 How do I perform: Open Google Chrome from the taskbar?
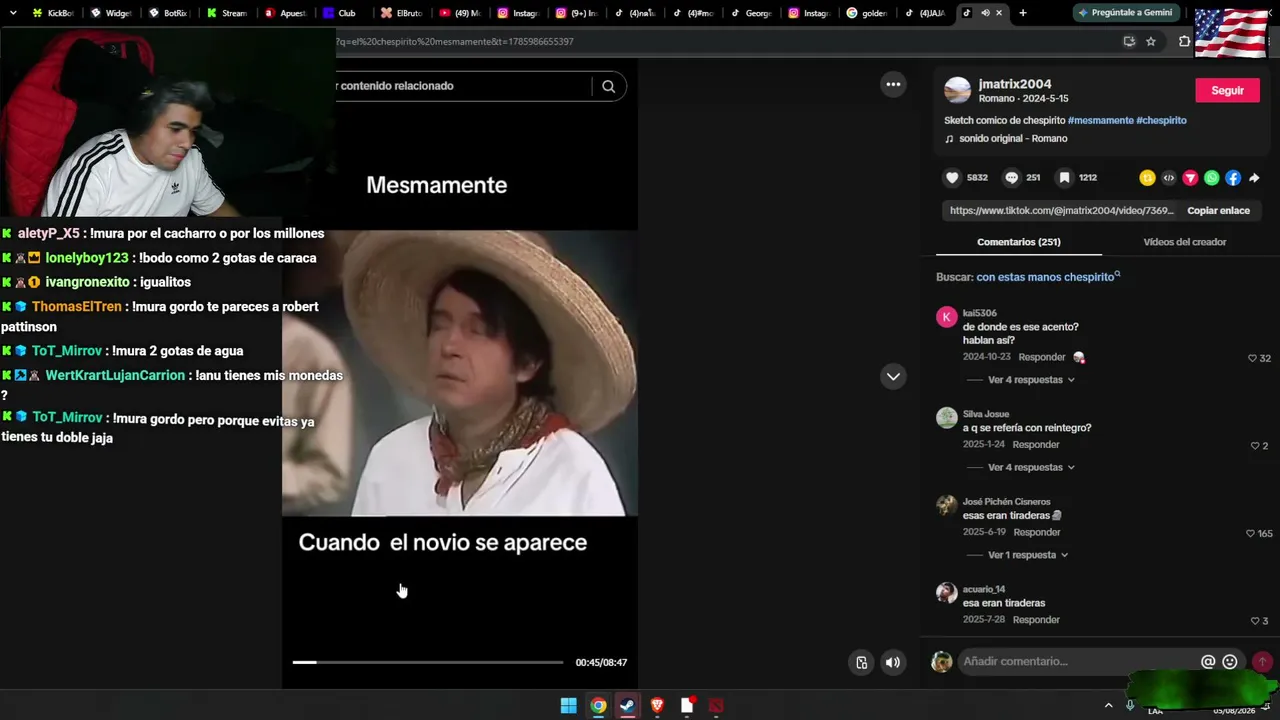pos(598,706)
